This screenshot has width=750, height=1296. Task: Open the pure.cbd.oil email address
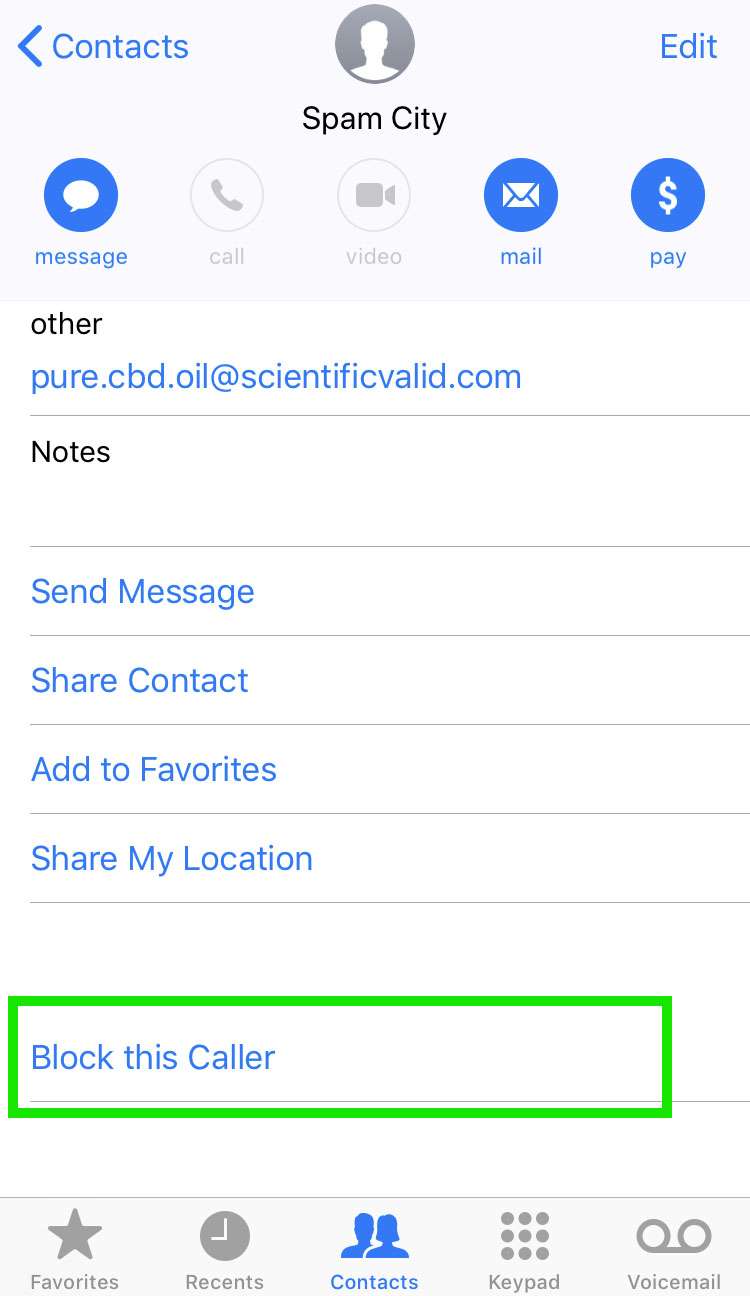click(276, 377)
